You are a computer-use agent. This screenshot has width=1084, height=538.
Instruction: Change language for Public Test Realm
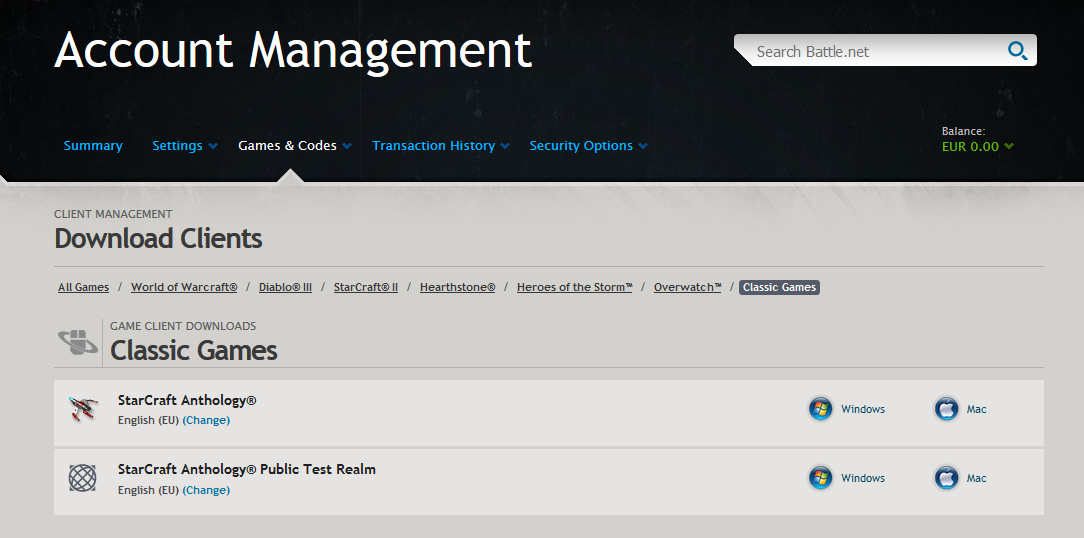(x=206, y=490)
